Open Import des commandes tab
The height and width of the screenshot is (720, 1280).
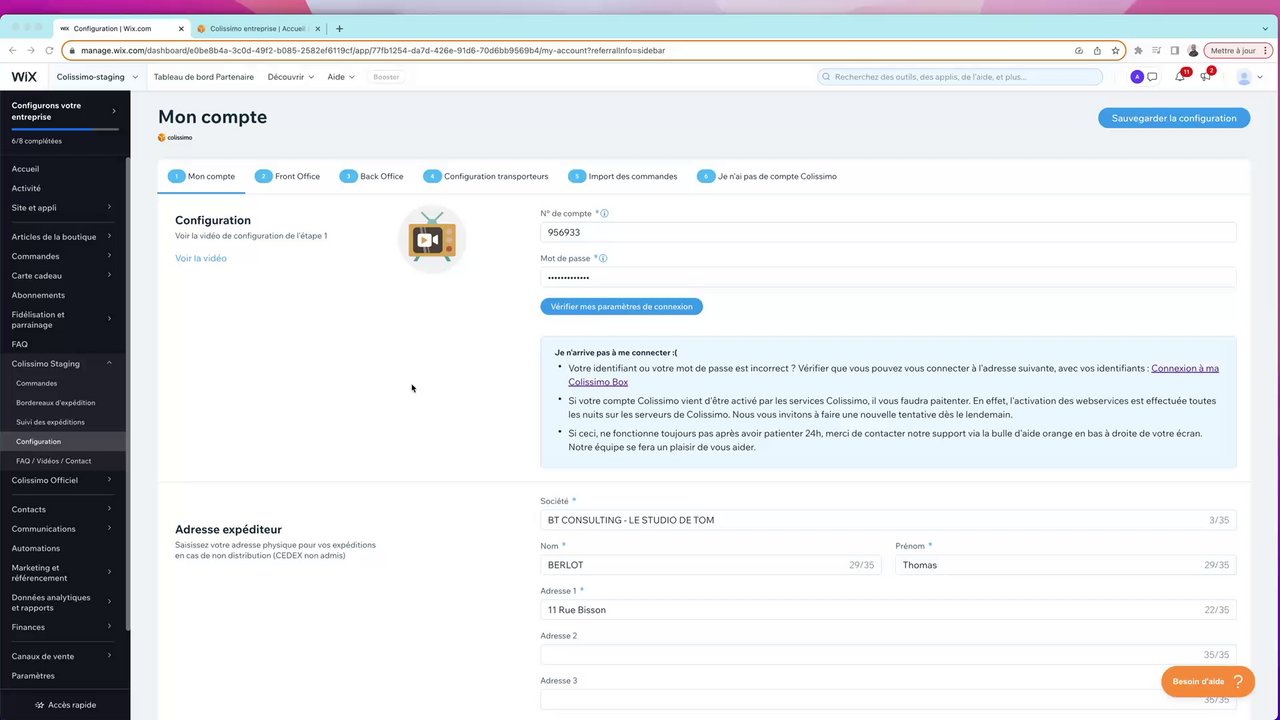622,176
